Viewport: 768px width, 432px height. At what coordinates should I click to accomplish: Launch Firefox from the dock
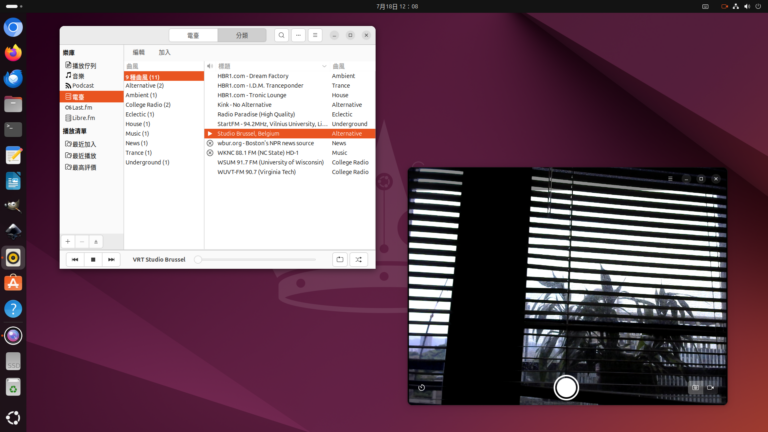(13, 53)
